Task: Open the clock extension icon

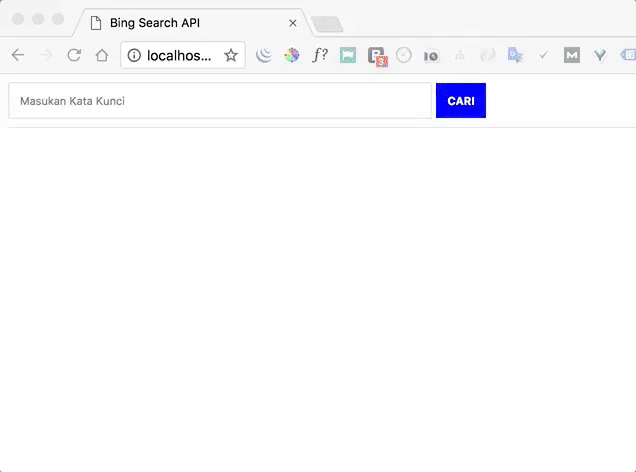Action: pos(404,55)
